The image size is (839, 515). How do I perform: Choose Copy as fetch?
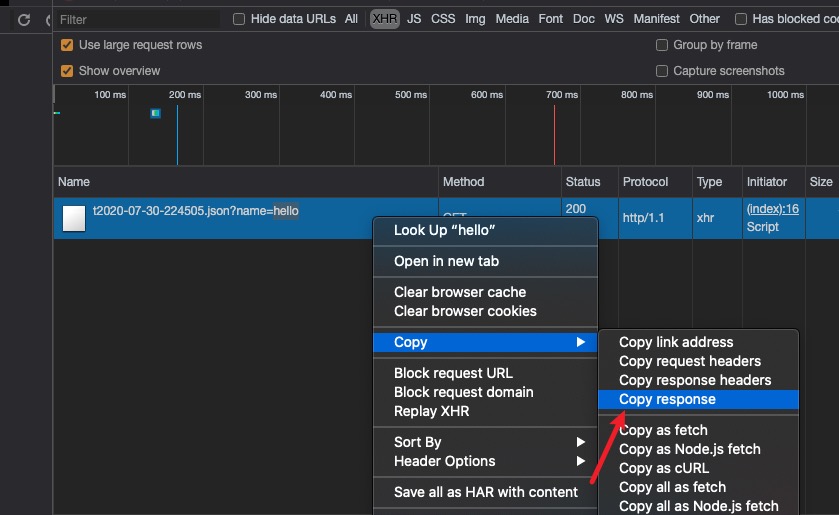pyautogui.click(x=698, y=430)
